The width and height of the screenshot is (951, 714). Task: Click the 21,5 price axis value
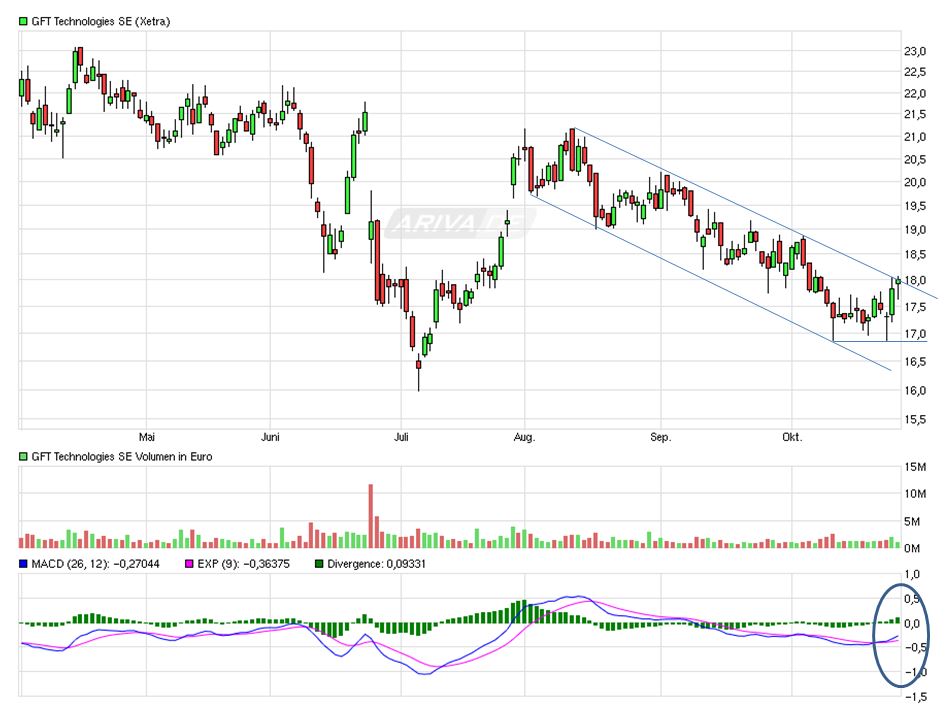915,114
